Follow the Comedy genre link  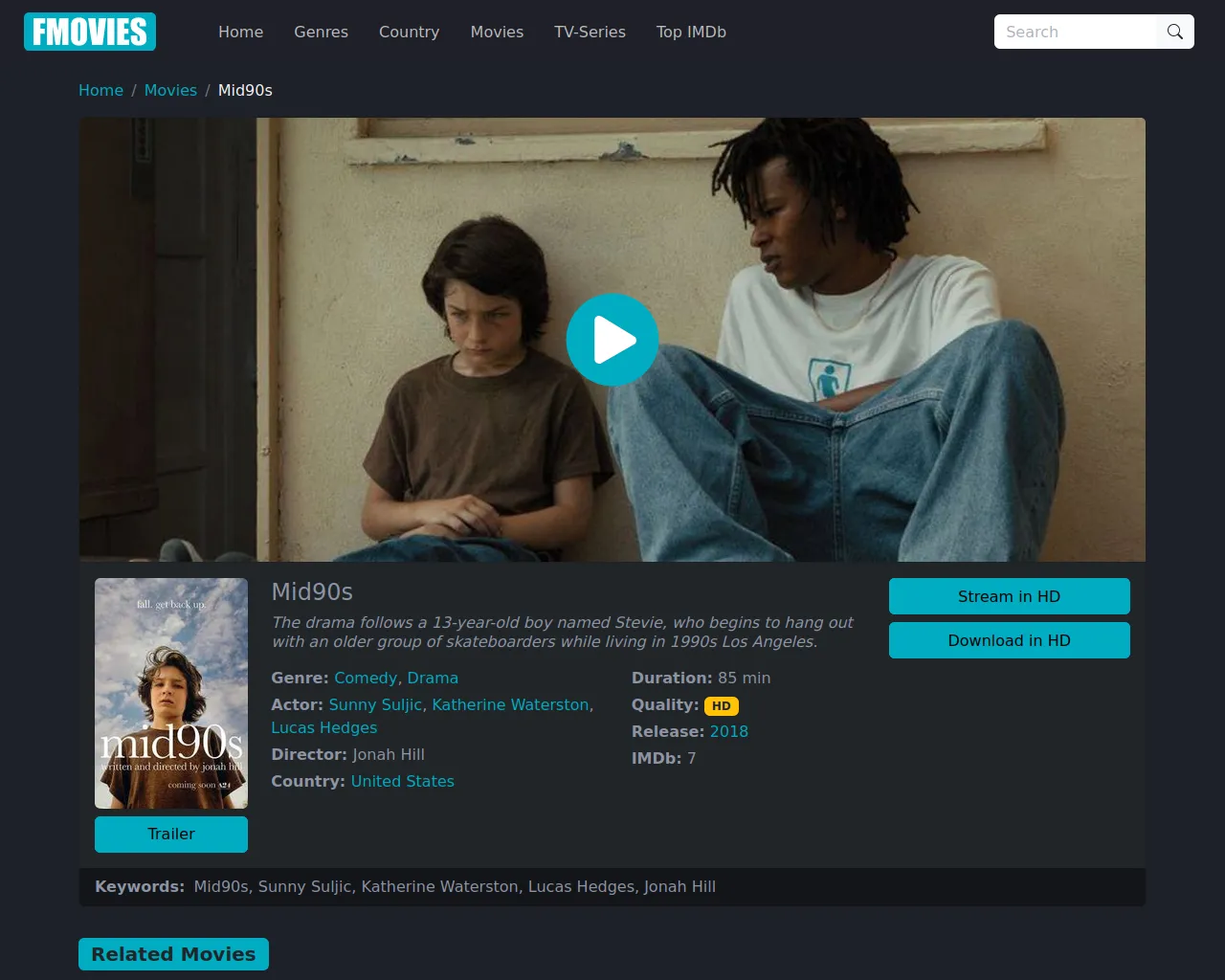(x=366, y=678)
